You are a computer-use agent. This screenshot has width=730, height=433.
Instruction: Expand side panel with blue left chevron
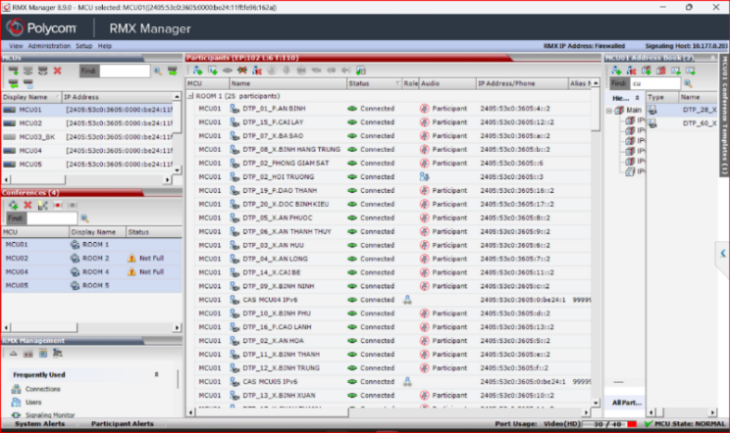[x=723, y=253]
